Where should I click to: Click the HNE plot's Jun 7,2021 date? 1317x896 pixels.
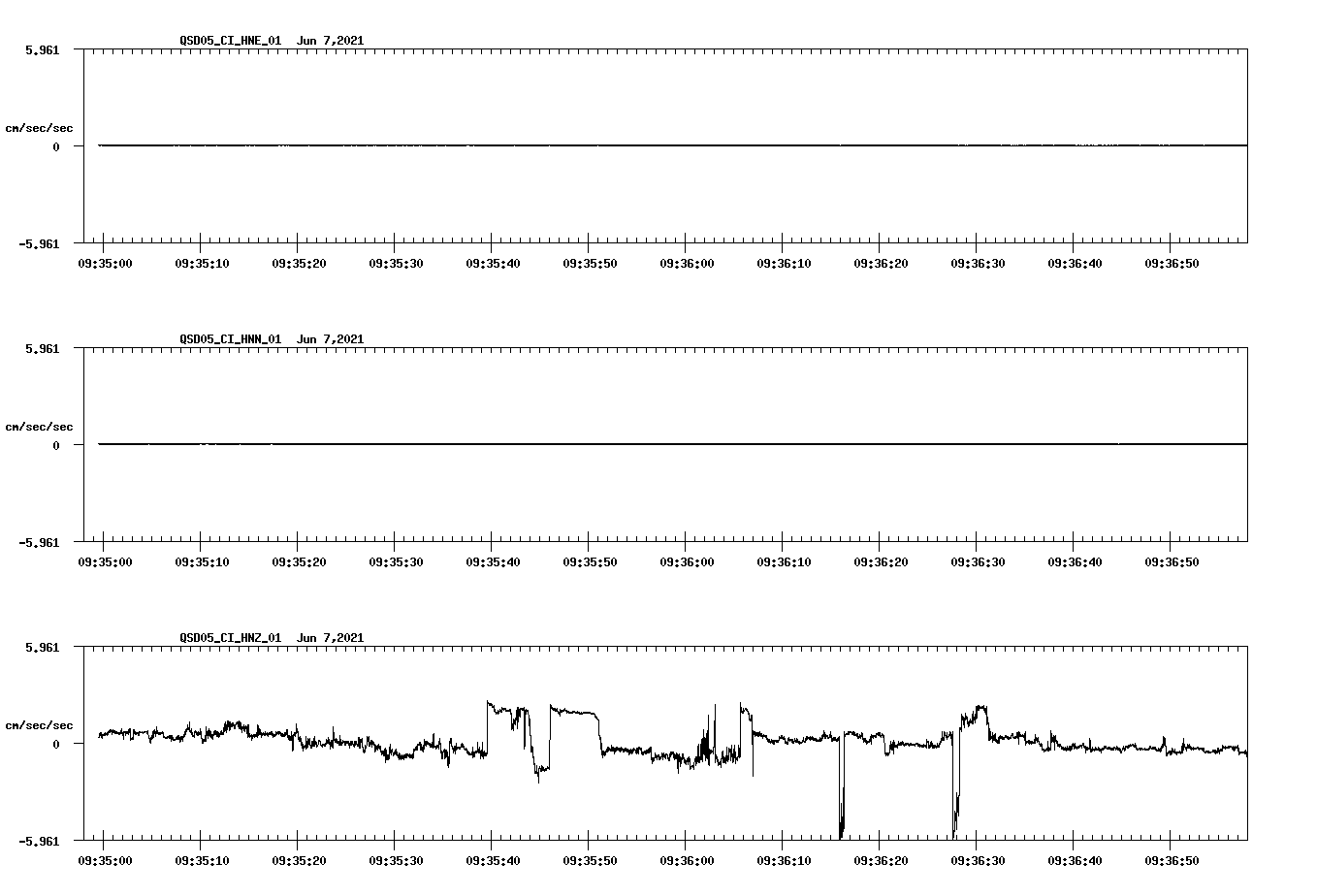click(331, 41)
